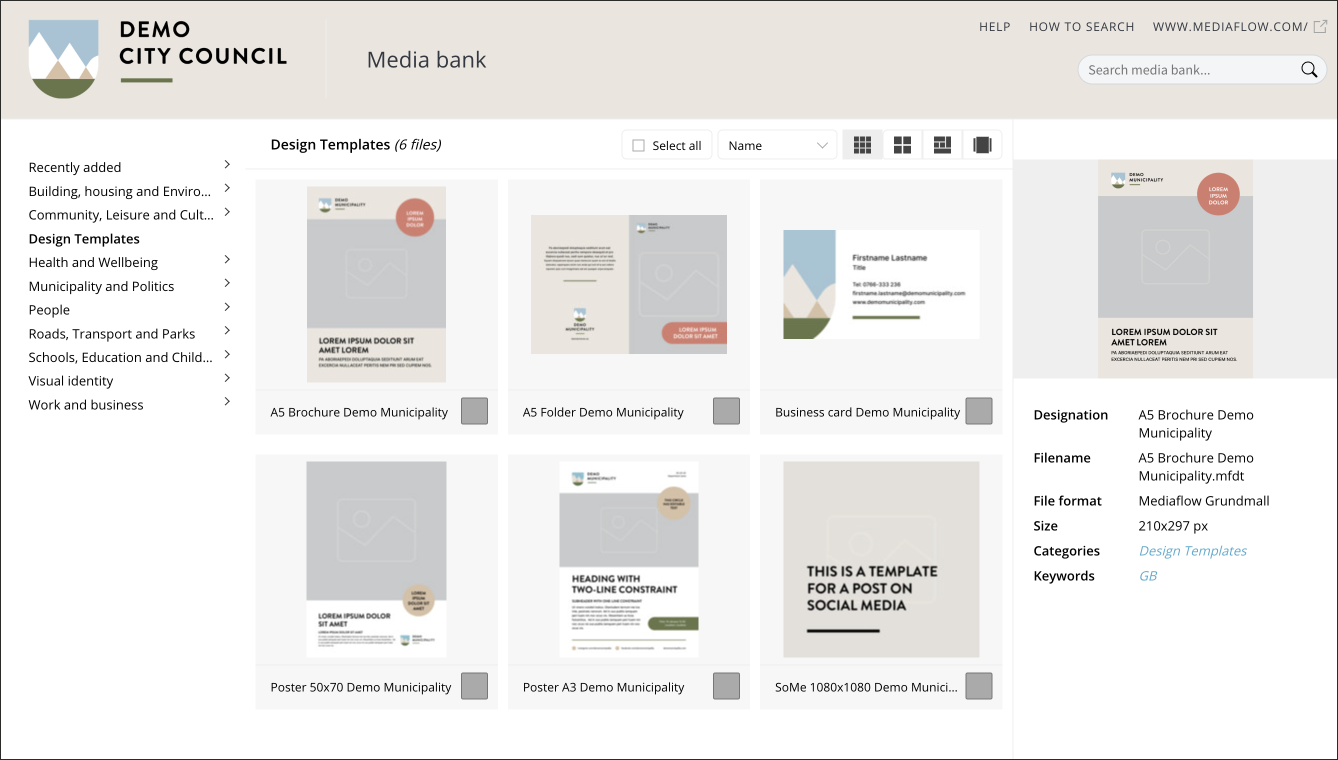Switch to large grid view icon

coord(902,145)
